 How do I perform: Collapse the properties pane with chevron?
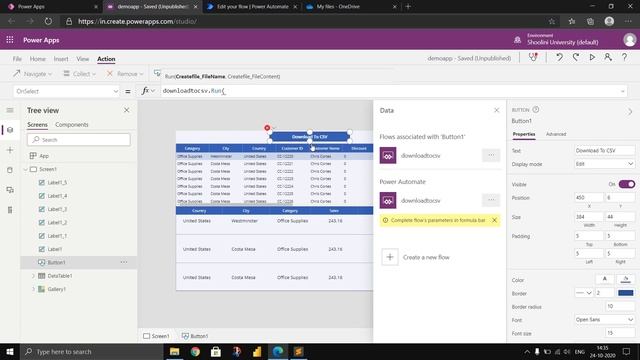pyautogui.click(x=630, y=112)
